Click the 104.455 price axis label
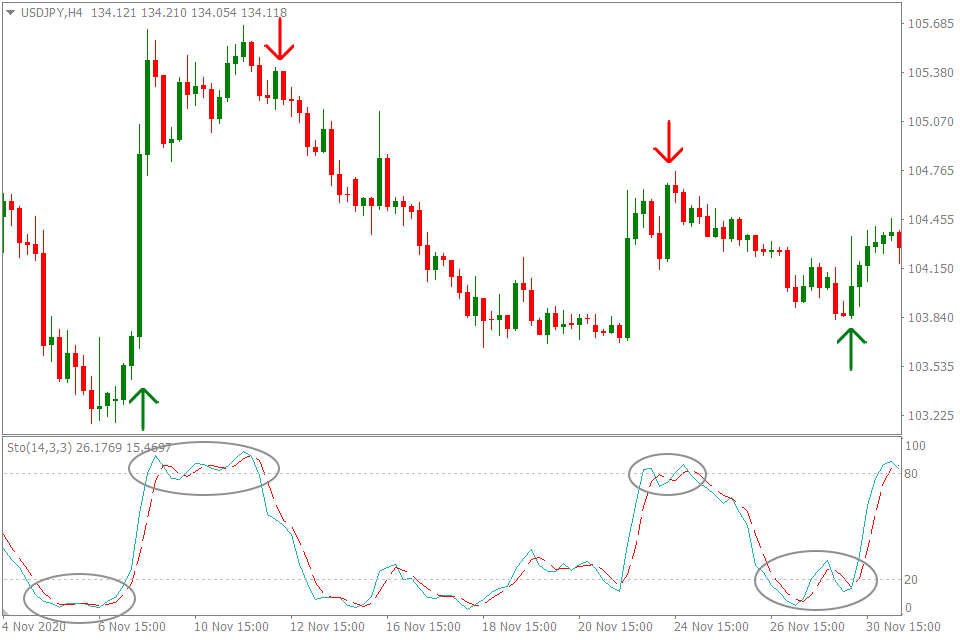Screen dimensions: 960x640 (x=931, y=220)
